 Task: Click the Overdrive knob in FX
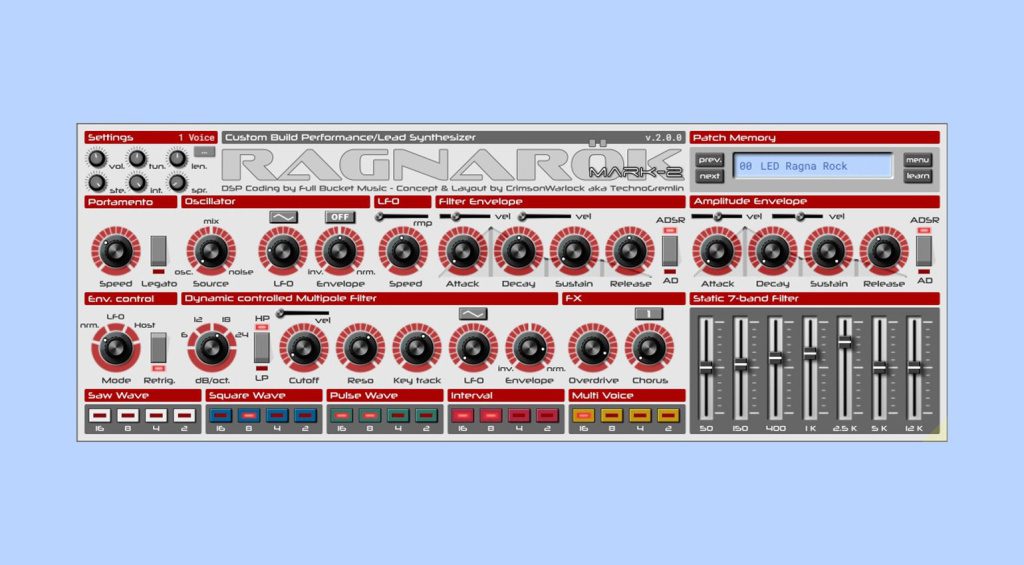[593, 348]
